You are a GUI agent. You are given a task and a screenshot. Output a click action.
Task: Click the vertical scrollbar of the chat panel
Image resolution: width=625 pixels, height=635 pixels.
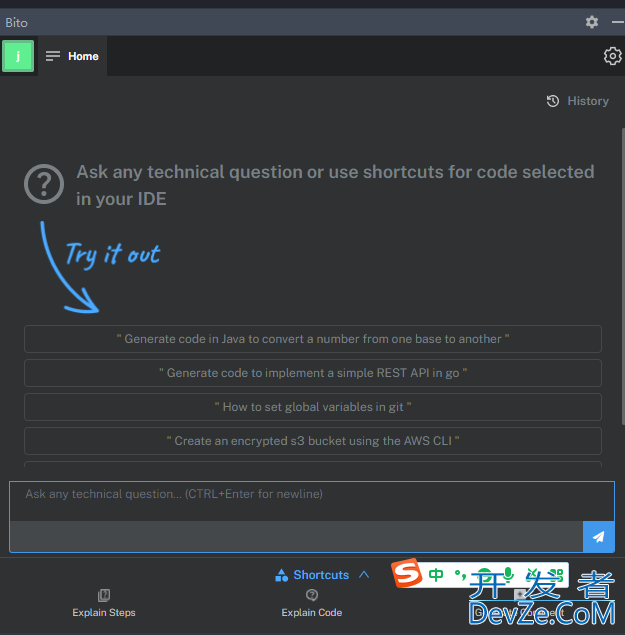coord(623,276)
